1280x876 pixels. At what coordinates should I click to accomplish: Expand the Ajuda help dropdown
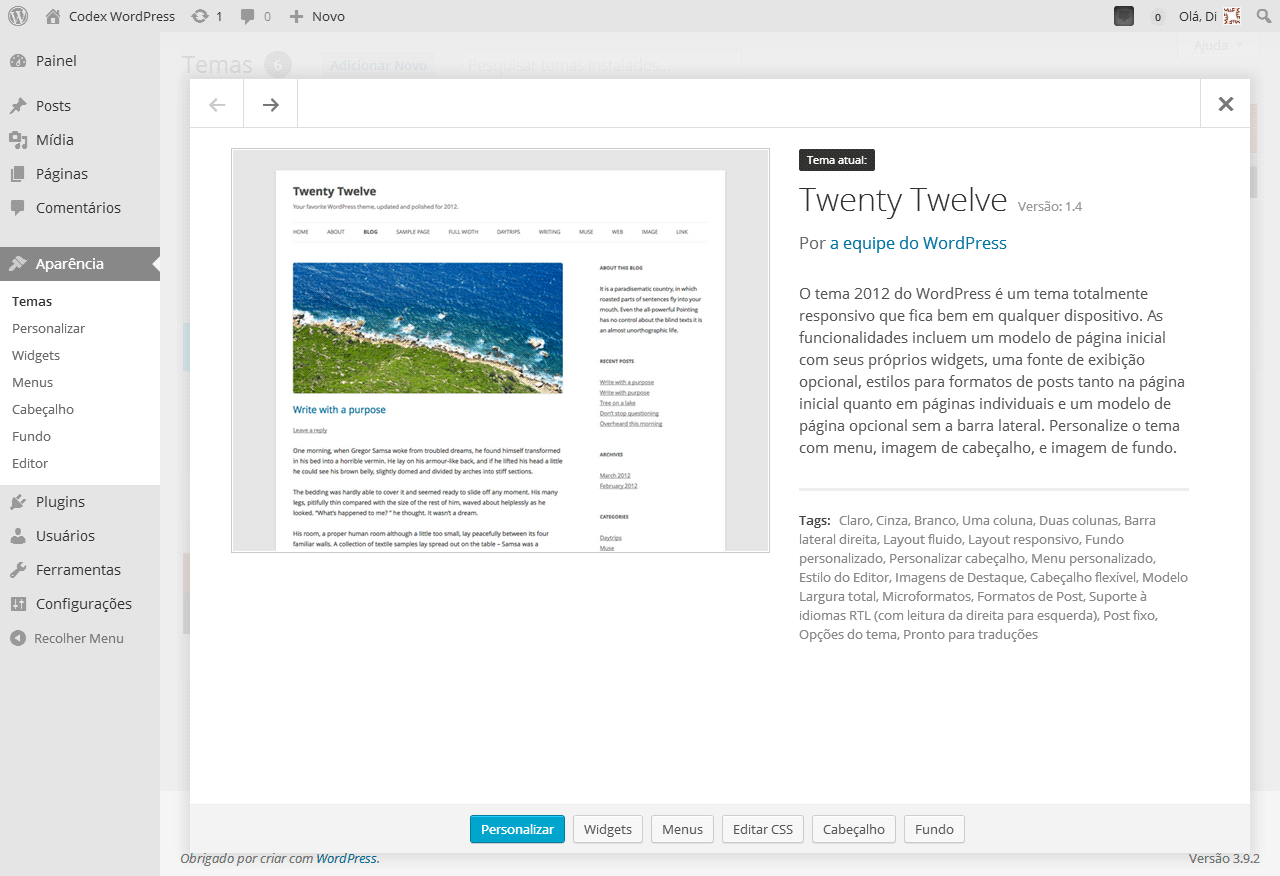[x=1218, y=45]
